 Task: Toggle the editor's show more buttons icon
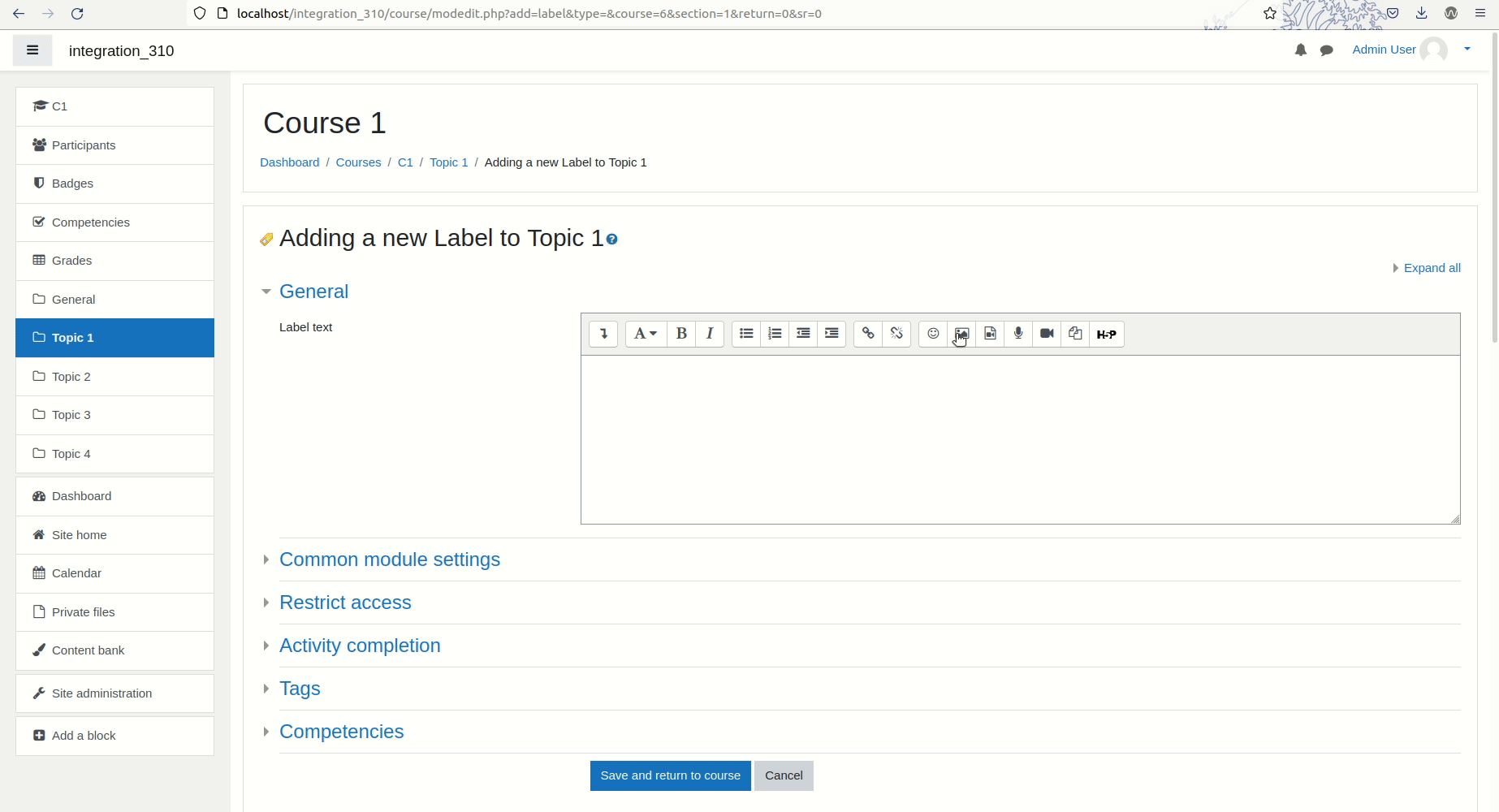(603, 334)
